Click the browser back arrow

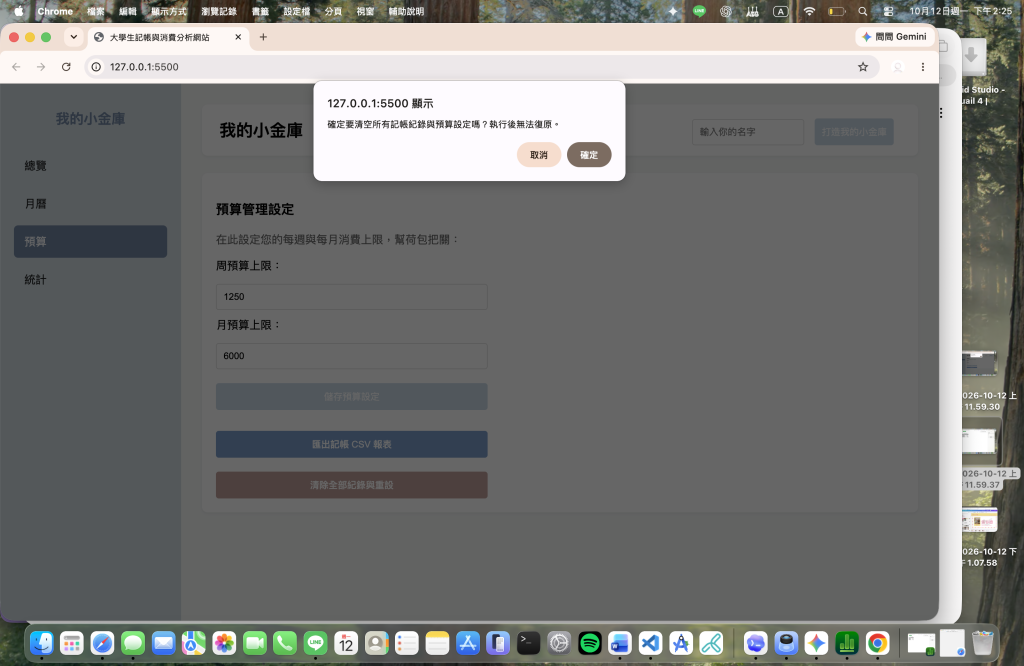click(16, 67)
